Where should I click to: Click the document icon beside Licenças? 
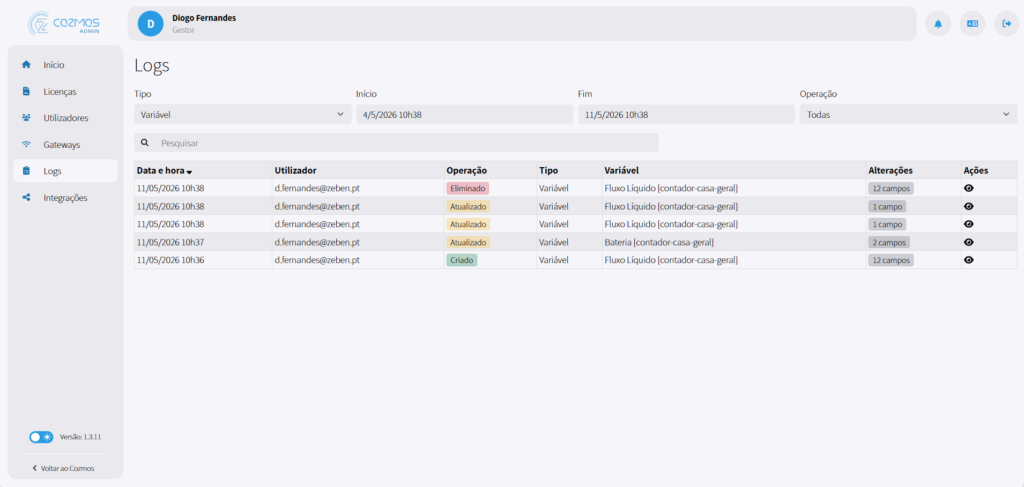click(26, 91)
